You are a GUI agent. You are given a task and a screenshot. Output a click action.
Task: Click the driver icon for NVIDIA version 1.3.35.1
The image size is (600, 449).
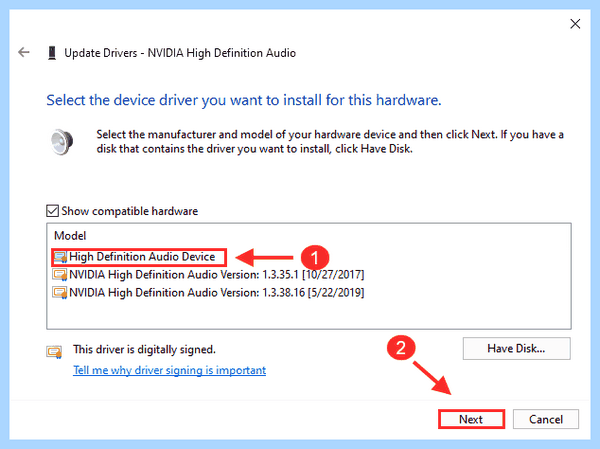[x=60, y=275]
